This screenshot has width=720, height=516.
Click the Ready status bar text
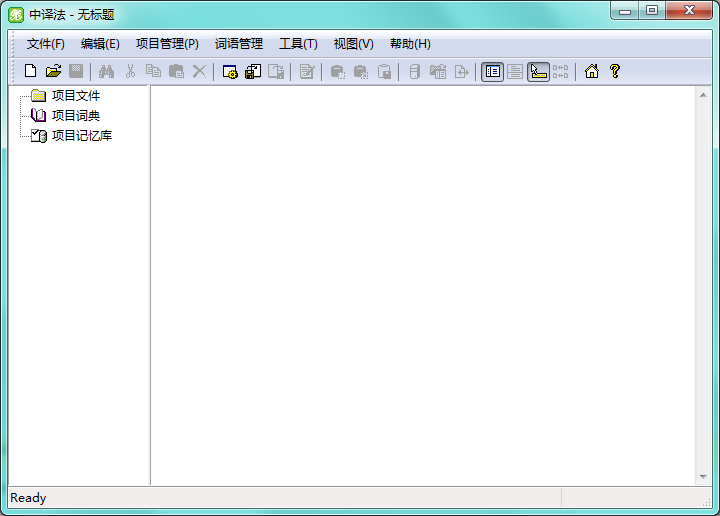pyautogui.click(x=28, y=498)
